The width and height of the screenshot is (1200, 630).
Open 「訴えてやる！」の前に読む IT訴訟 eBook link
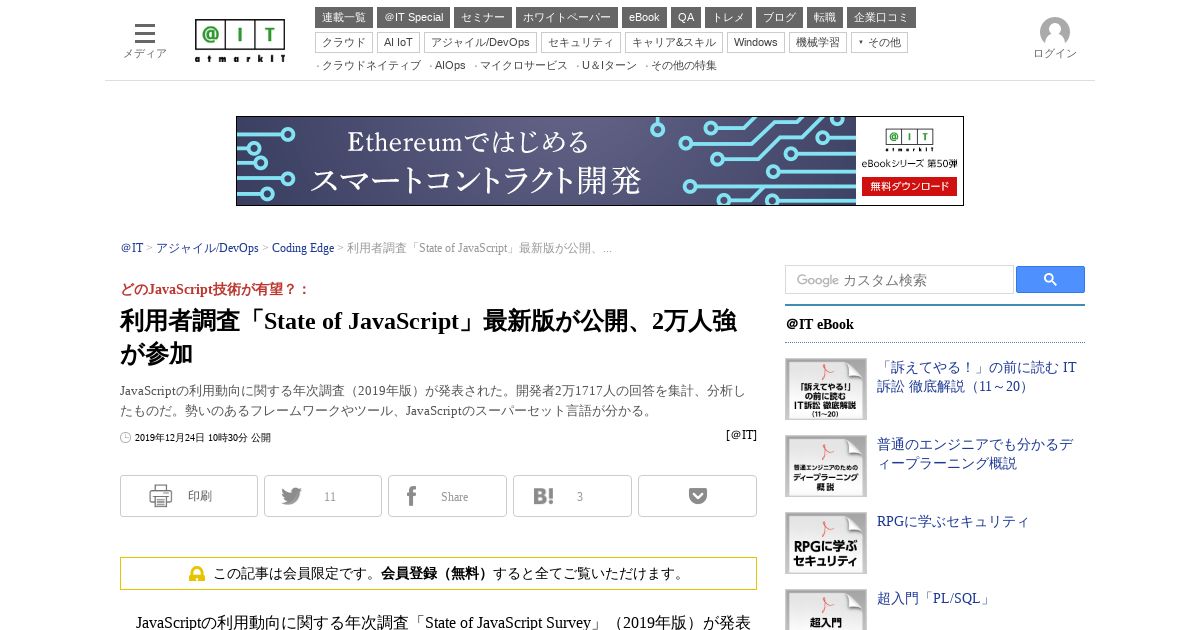977,377
